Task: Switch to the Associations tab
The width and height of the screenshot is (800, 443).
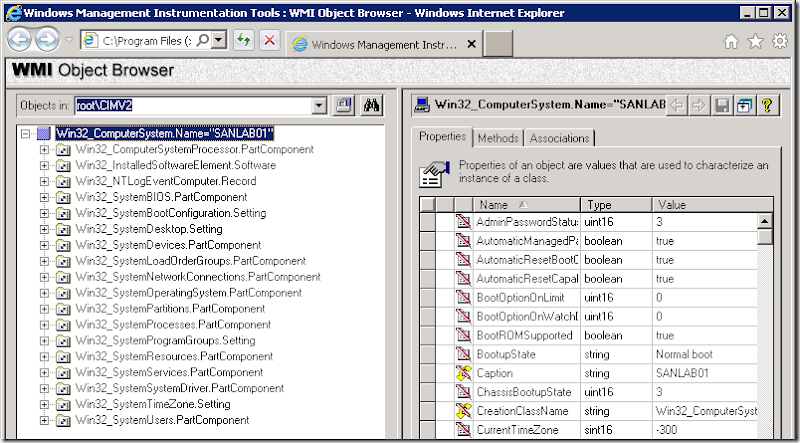Action: click(x=559, y=138)
